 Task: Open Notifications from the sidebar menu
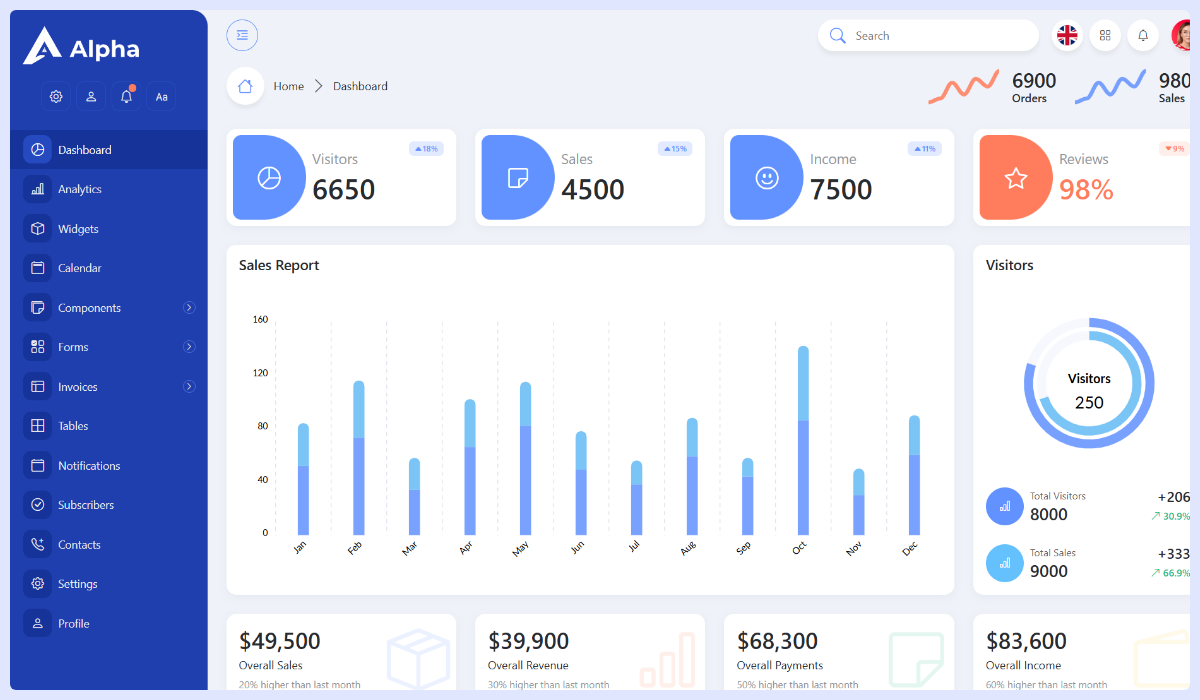[x=87, y=465]
